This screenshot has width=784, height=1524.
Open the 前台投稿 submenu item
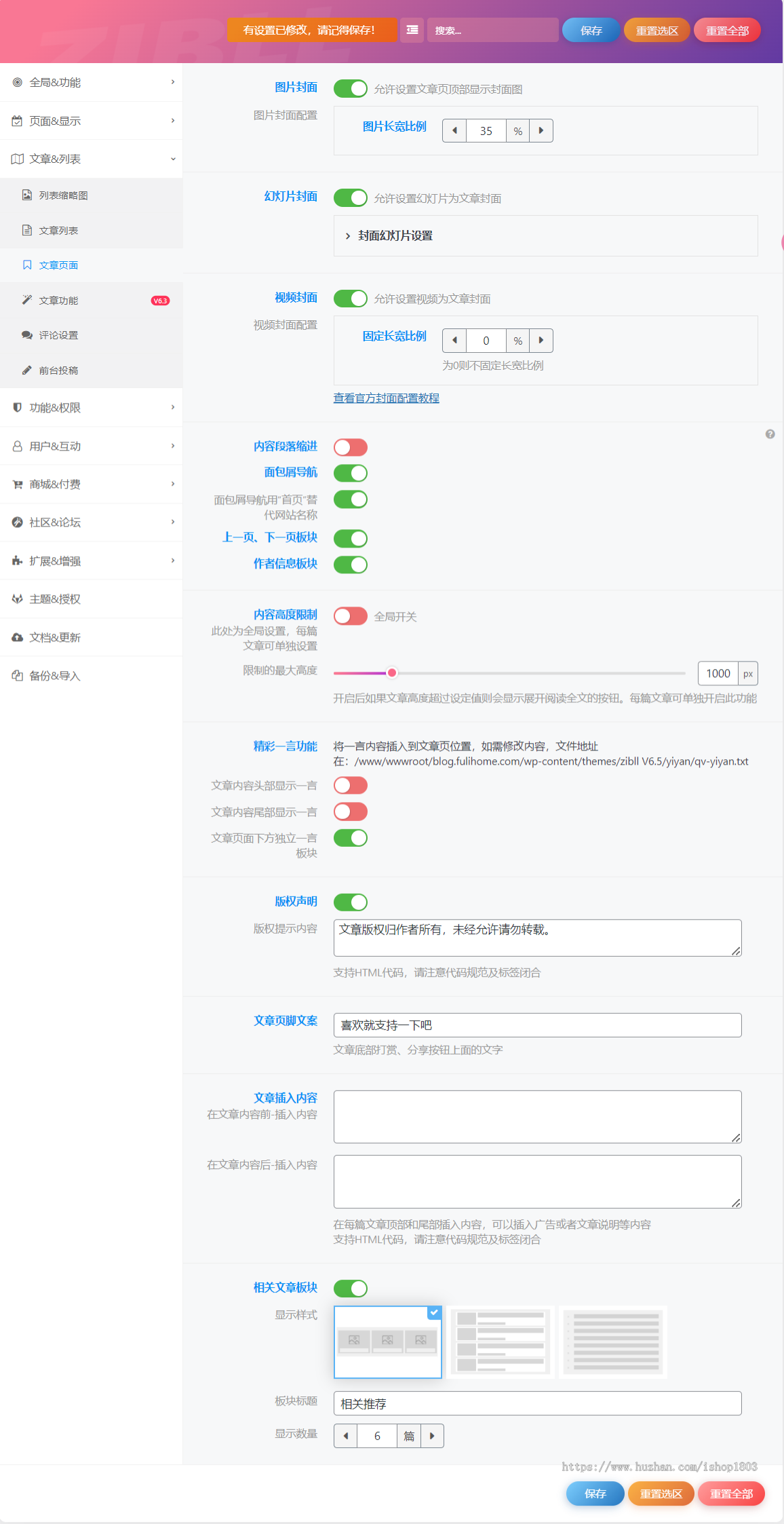coord(91,370)
